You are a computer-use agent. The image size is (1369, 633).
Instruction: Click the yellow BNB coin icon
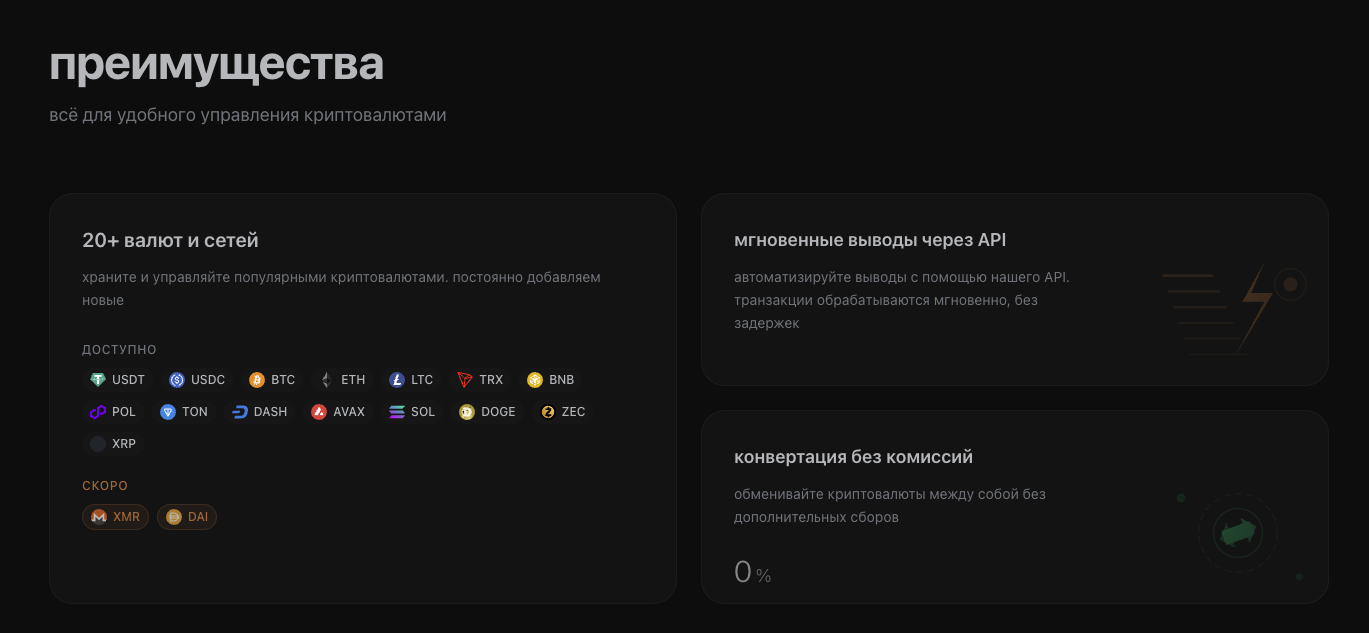[535, 380]
